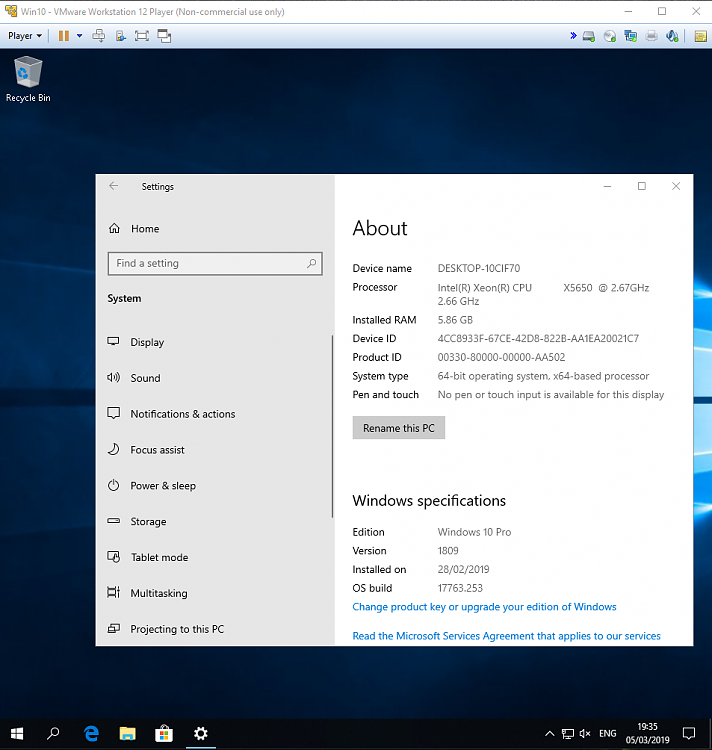Launch Microsoft Edge from taskbar

tap(91, 733)
